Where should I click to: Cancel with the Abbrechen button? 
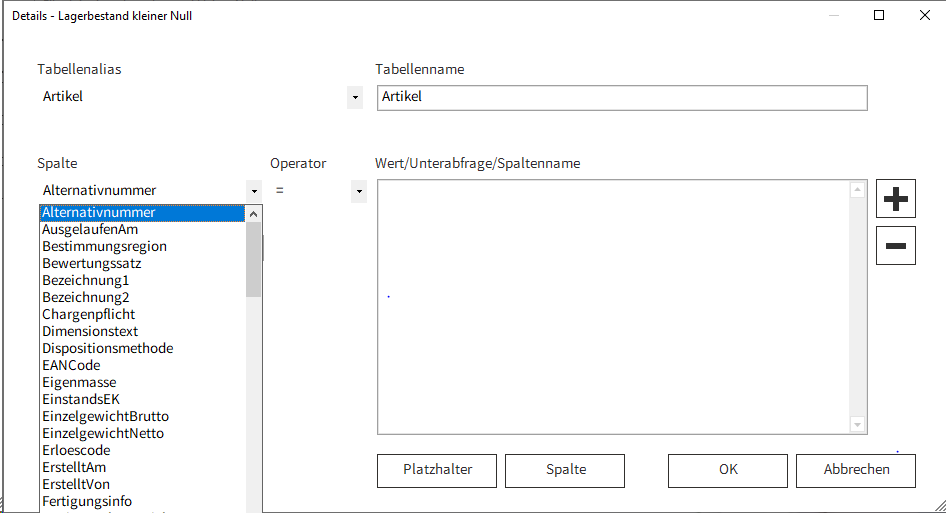(x=856, y=471)
